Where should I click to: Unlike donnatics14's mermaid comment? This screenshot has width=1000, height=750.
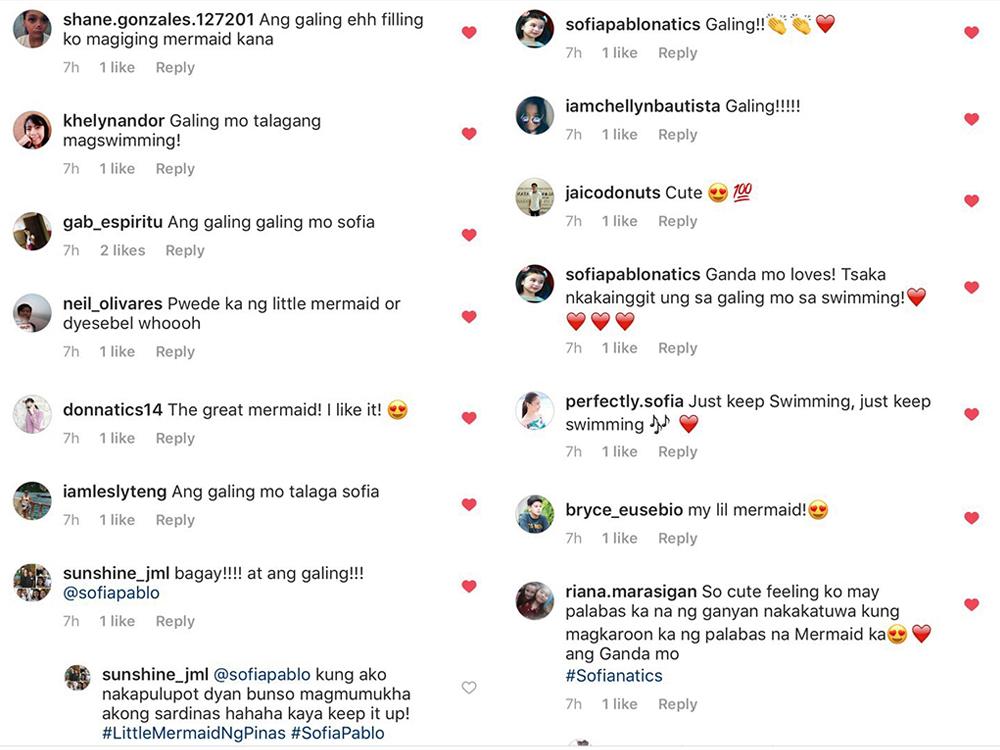tap(469, 418)
